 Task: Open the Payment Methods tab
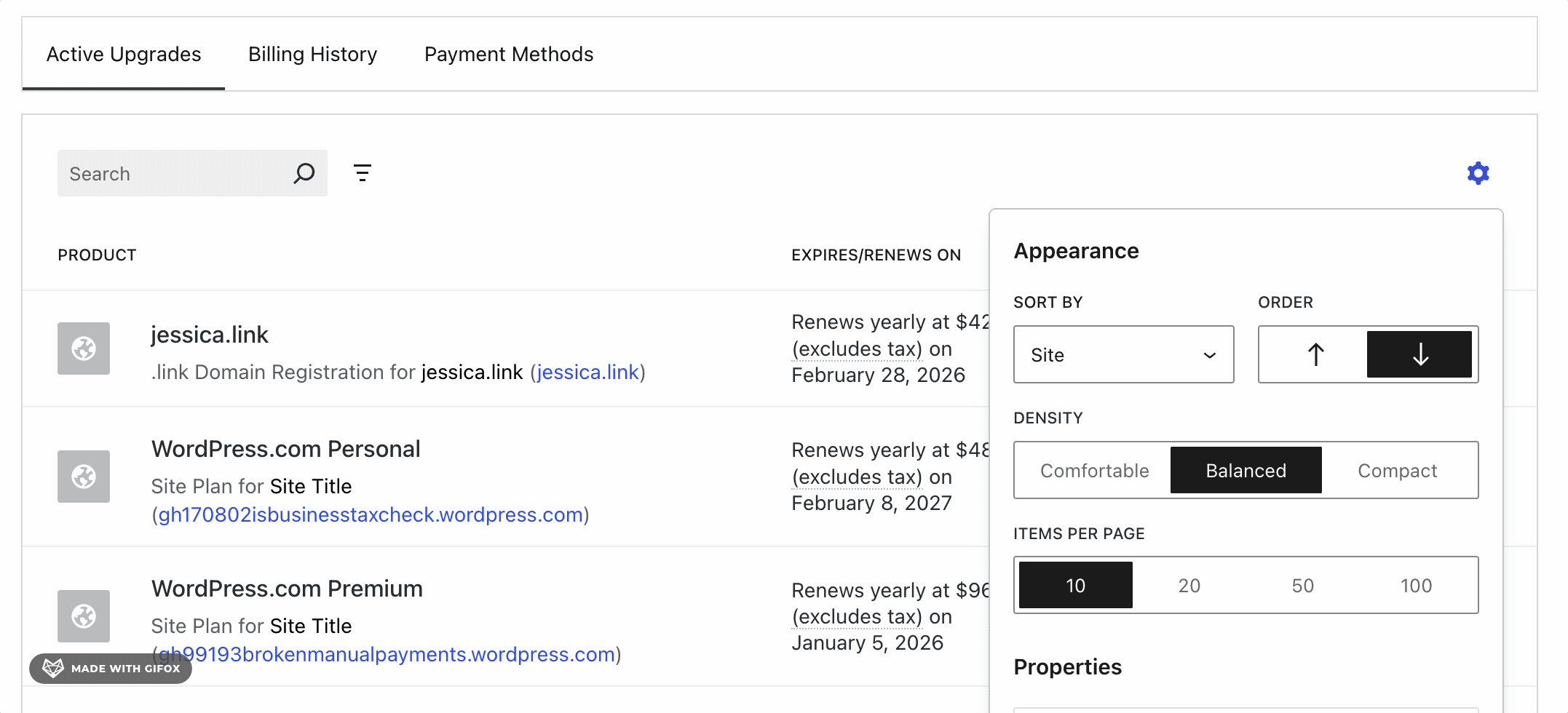pyautogui.click(x=508, y=55)
